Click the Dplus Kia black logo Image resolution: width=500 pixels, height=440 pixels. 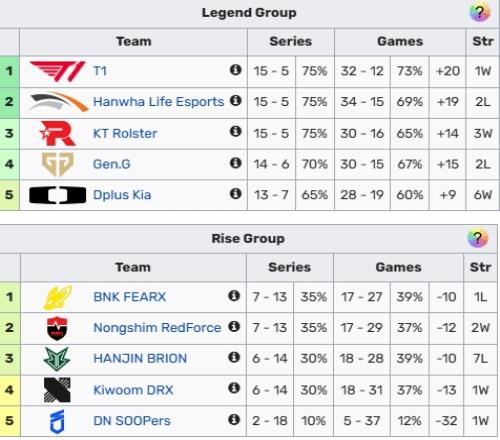pyautogui.click(x=57, y=195)
